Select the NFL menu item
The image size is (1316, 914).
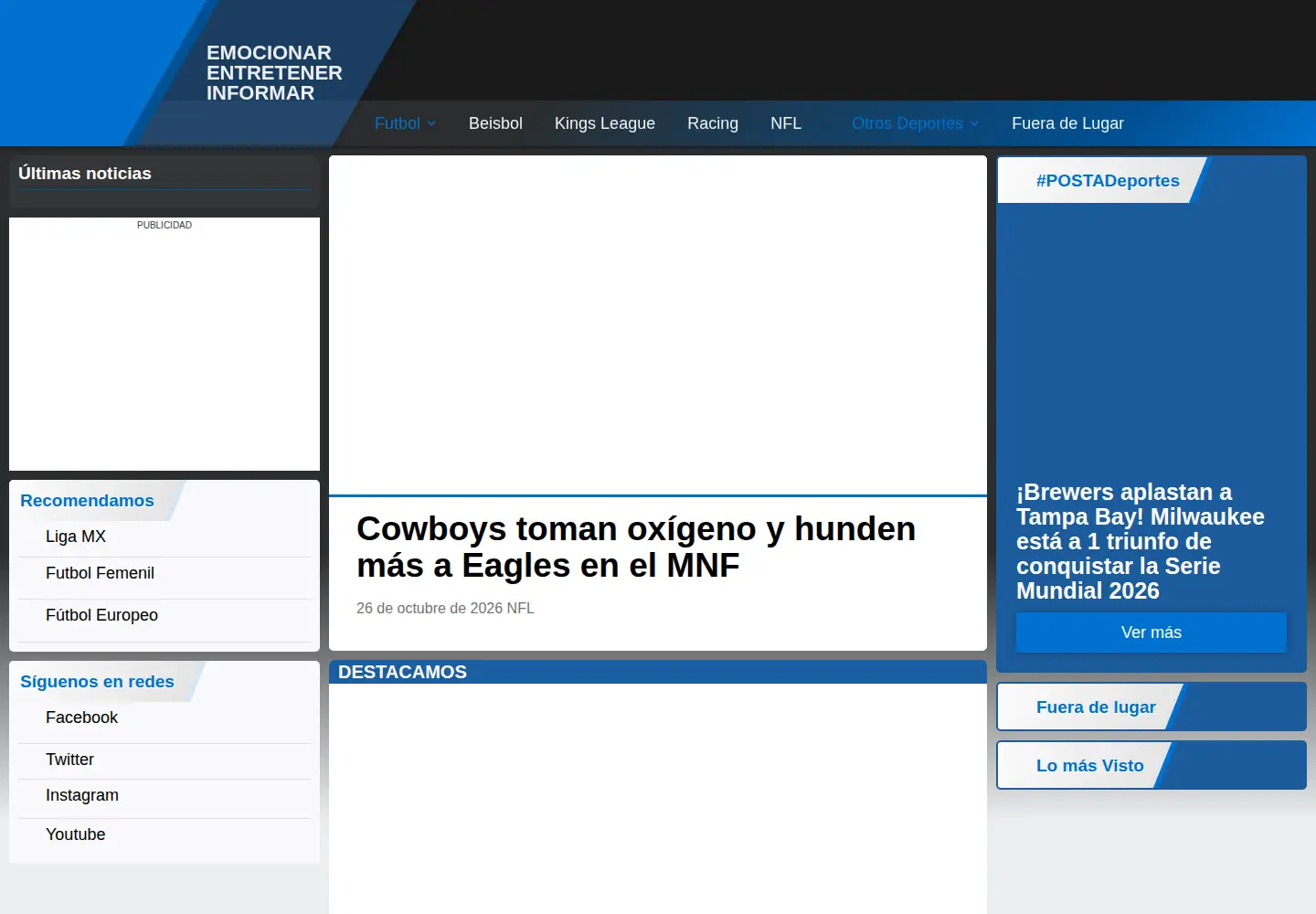786,123
